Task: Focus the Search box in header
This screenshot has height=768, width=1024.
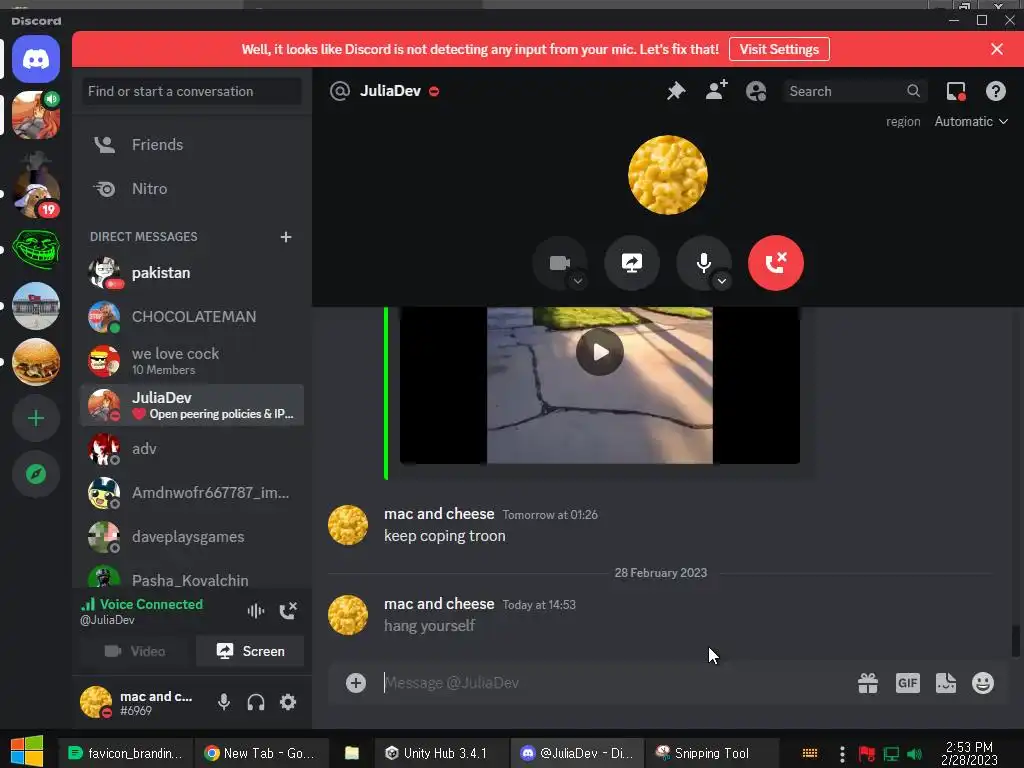Action: 854,91
